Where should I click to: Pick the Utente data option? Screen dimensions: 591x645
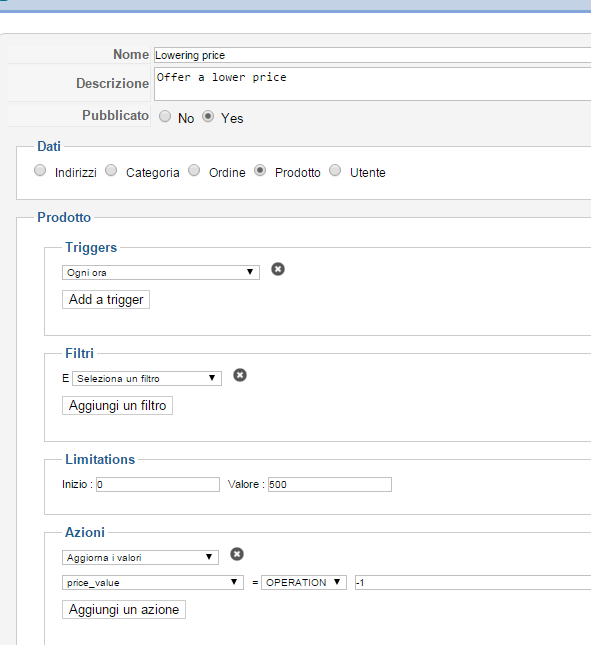pyautogui.click(x=335, y=170)
